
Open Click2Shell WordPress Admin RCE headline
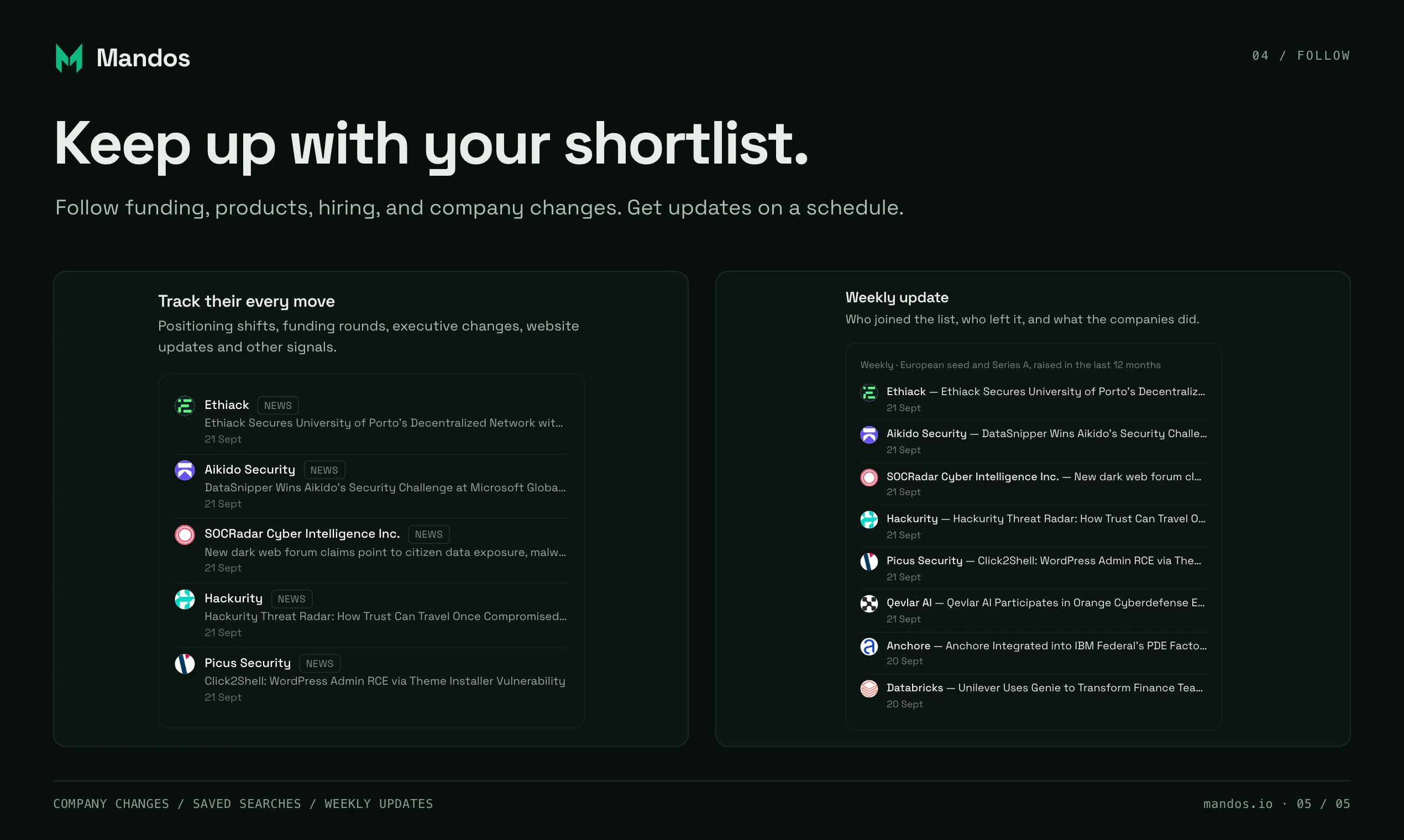385,681
